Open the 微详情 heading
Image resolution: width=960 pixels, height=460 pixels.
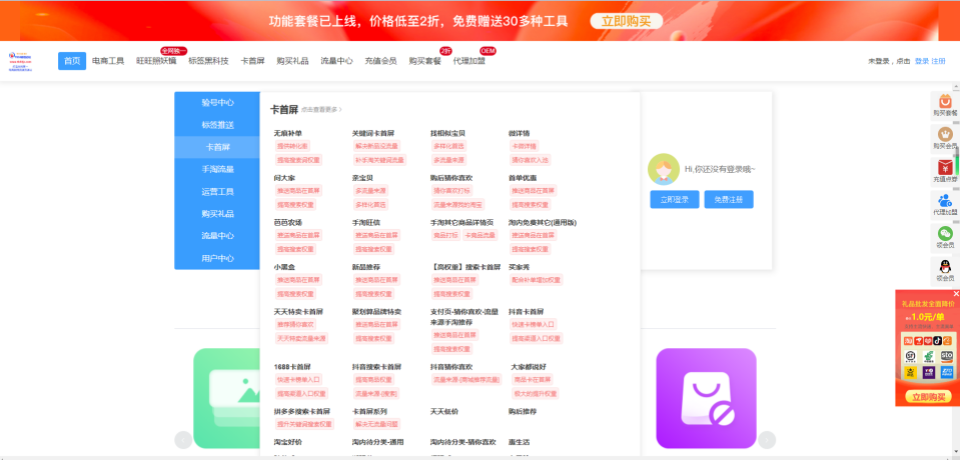point(519,133)
